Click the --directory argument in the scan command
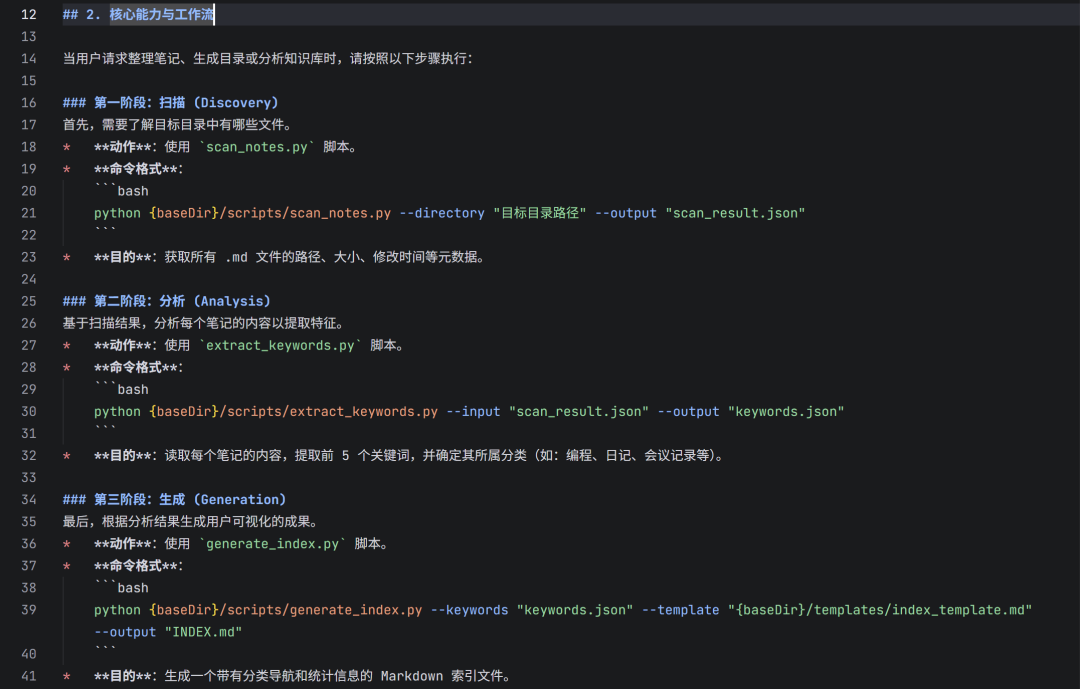This screenshot has height=689, width=1080. [x=444, y=212]
